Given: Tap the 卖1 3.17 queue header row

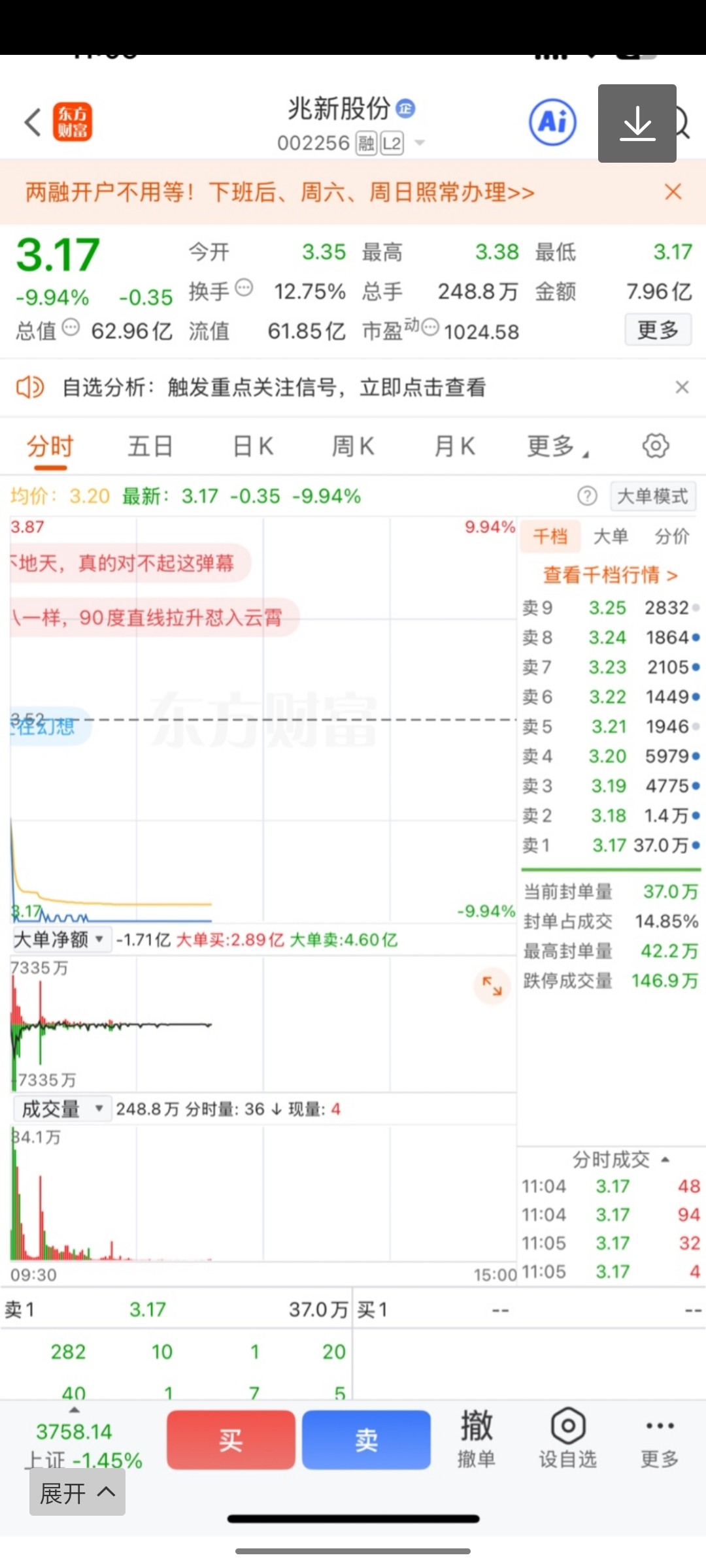Looking at the screenshot, I should tap(176, 1309).
